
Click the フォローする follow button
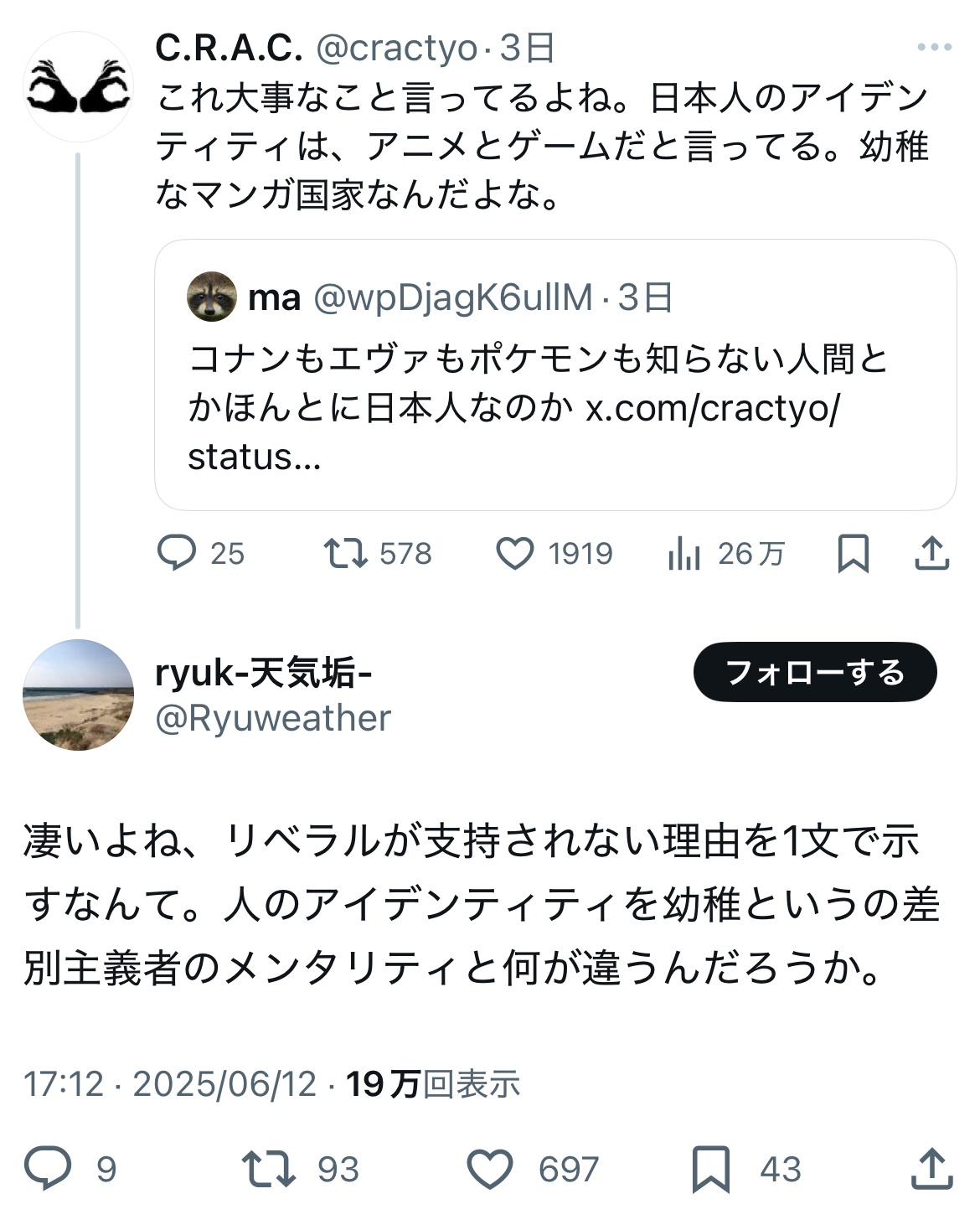[x=814, y=672]
